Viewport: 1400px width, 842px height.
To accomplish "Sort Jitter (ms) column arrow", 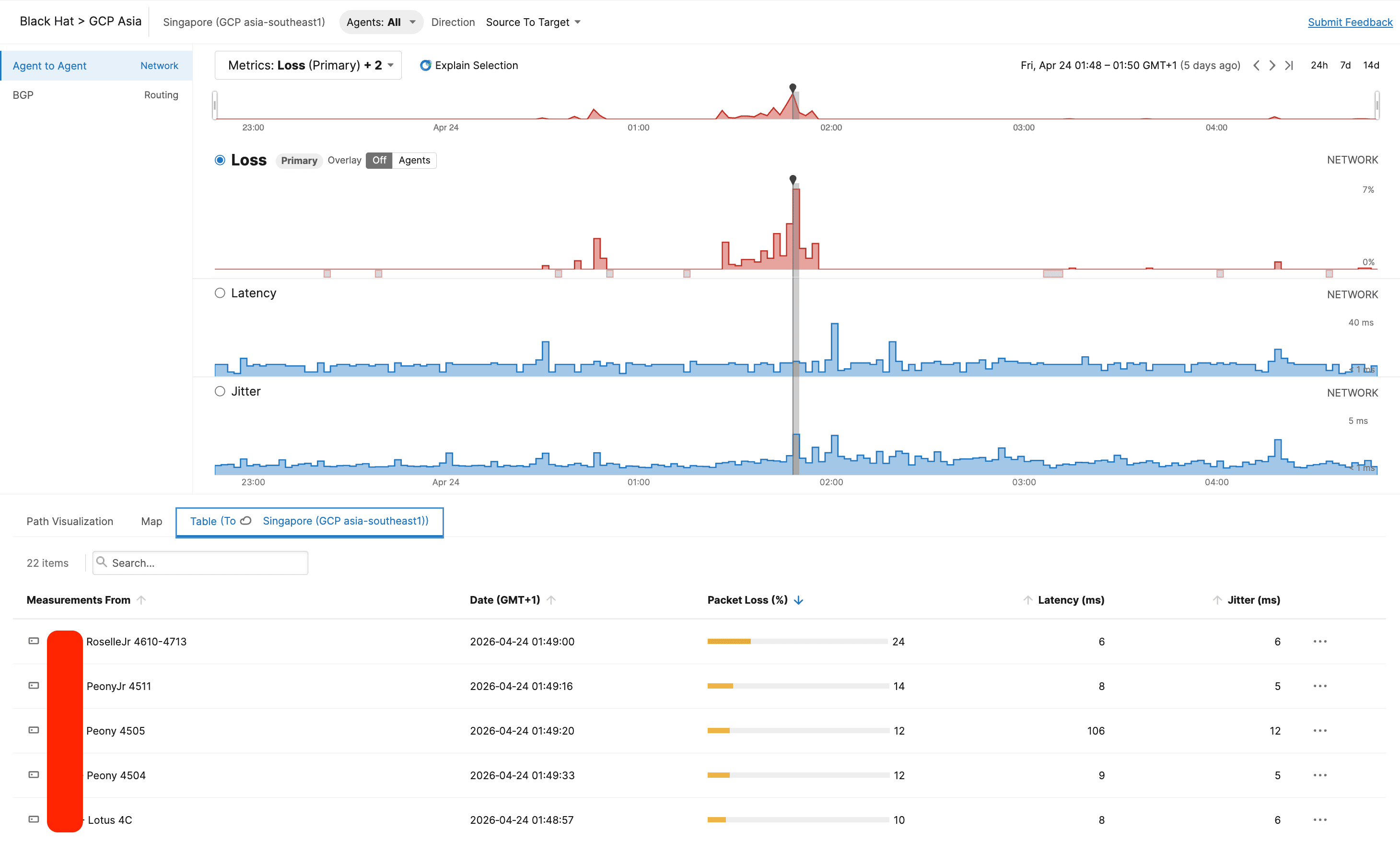I will point(1217,600).
